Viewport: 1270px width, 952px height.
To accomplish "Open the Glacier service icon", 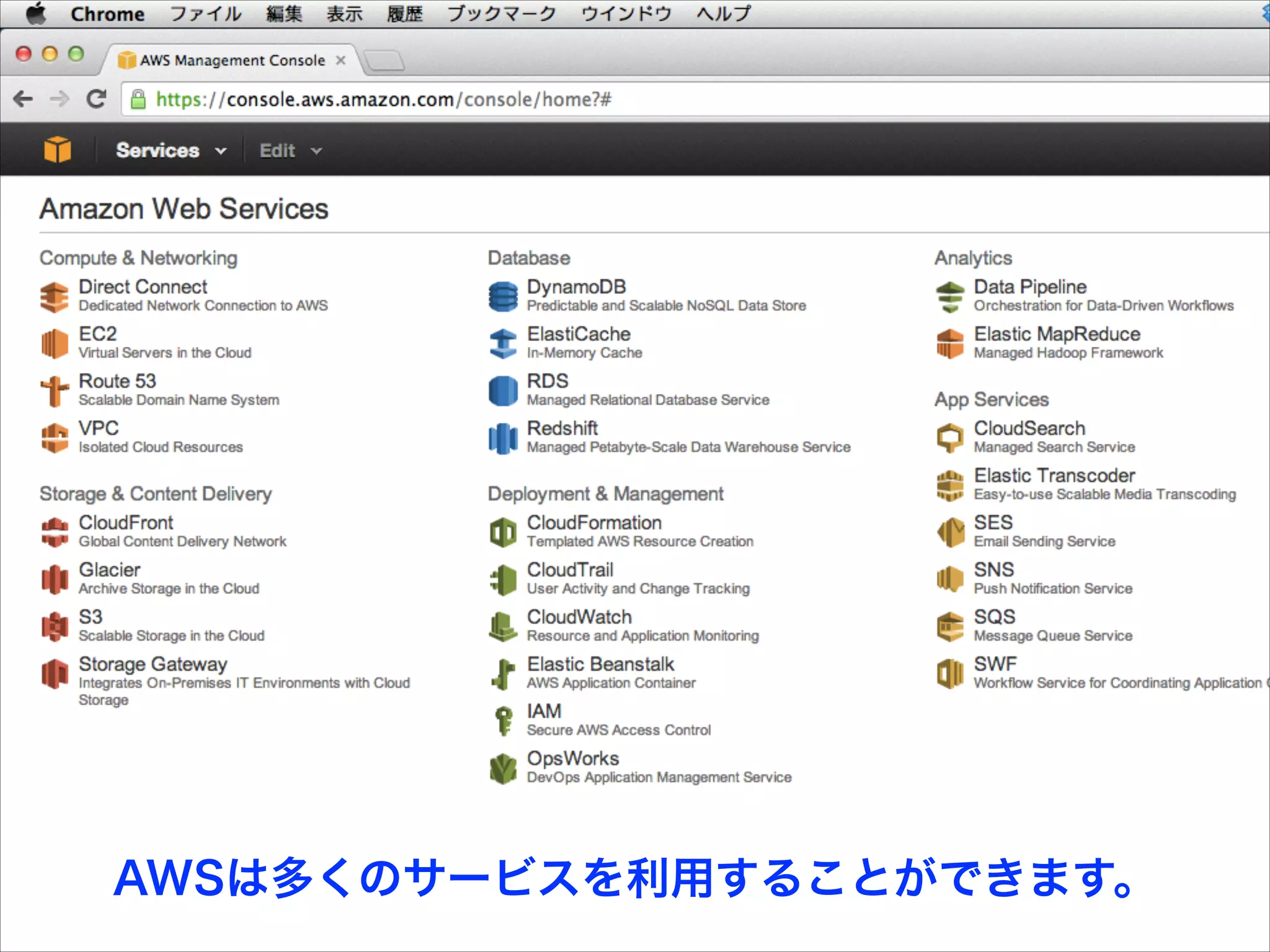I will click(55, 580).
